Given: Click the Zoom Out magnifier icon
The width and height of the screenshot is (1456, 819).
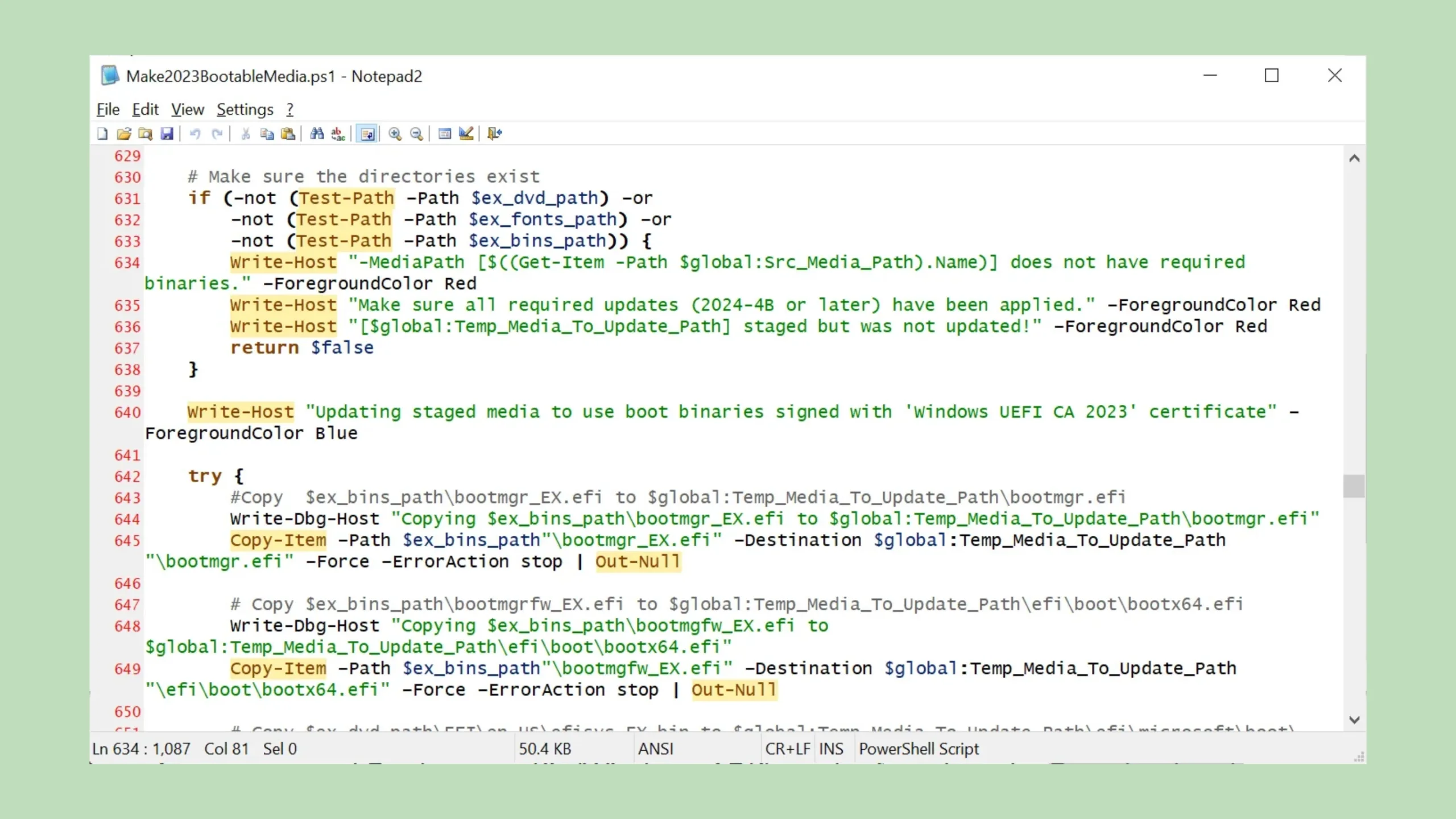Looking at the screenshot, I should pyautogui.click(x=417, y=134).
